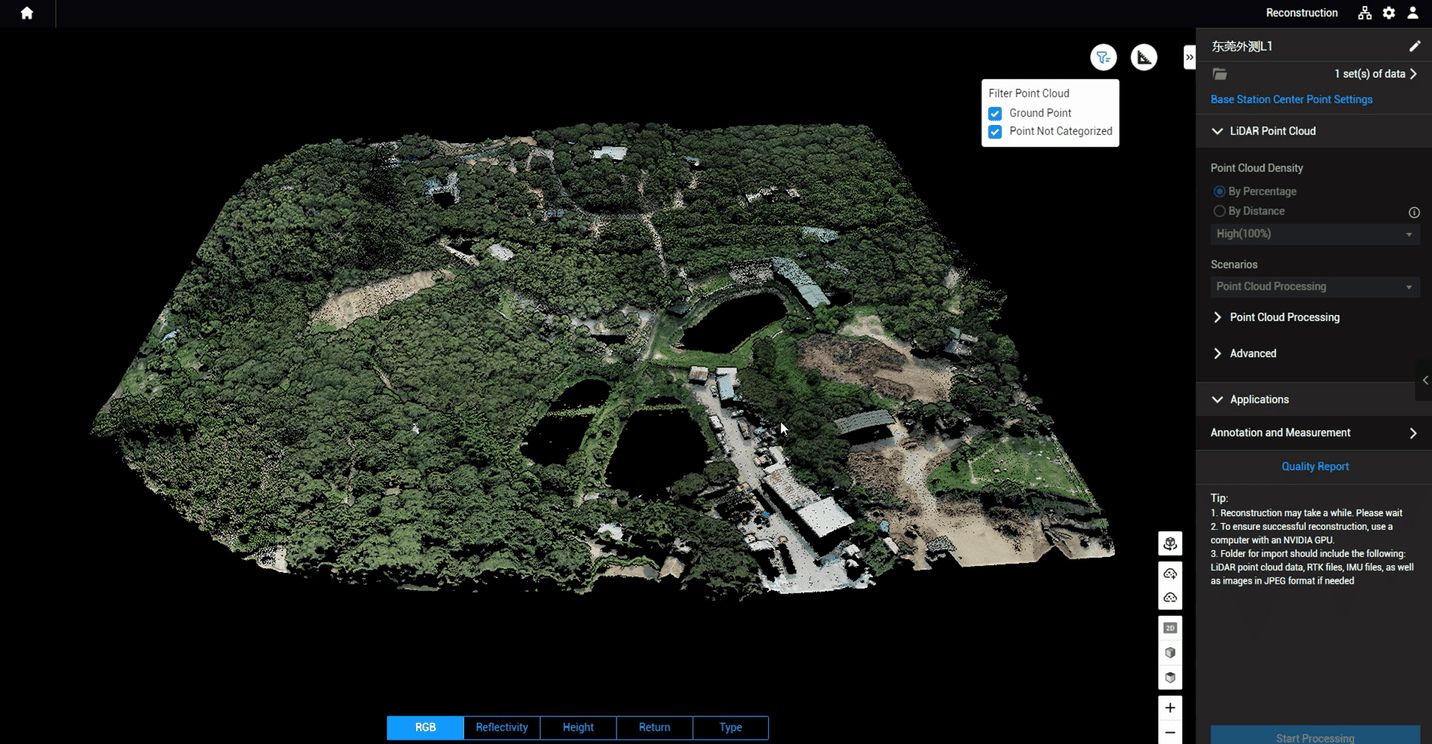Open the Filter Point Cloud tool
Viewport: 1432px width, 744px height.
[1103, 57]
